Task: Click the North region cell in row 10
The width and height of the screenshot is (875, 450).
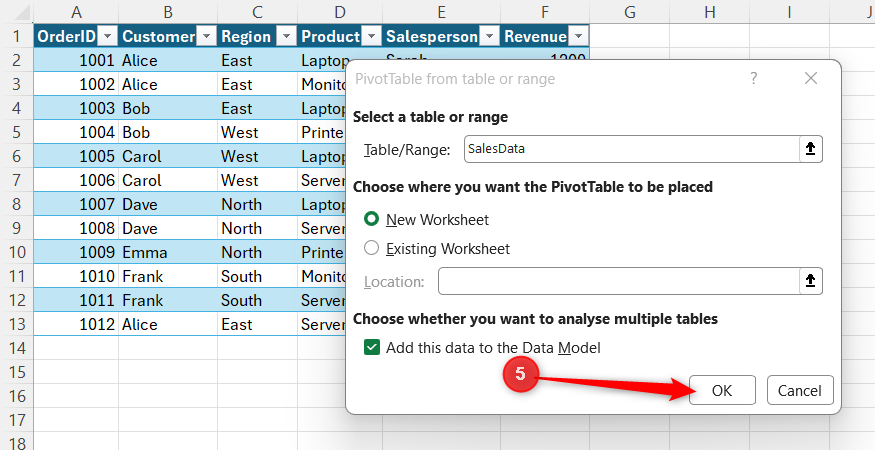Action: click(257, 252)
